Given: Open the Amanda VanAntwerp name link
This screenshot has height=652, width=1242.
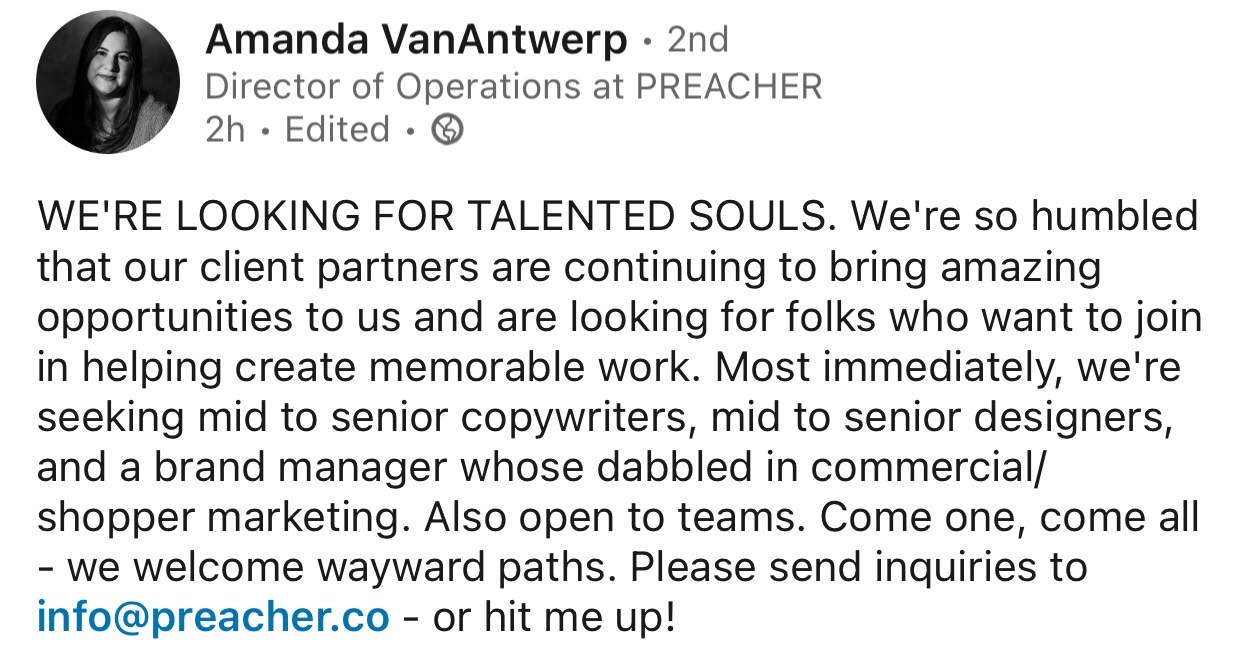Looking at the screenshot, I should (x=416, y=40).
